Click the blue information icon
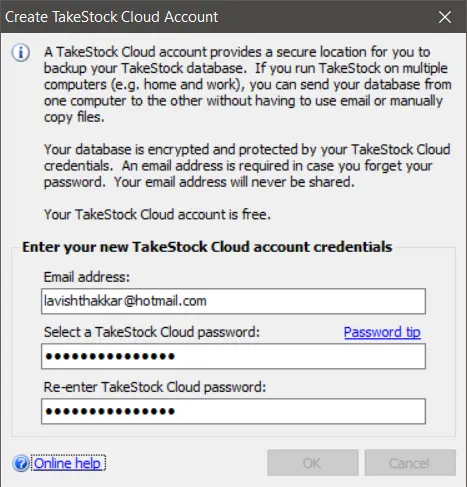 [x=21, y=52]
